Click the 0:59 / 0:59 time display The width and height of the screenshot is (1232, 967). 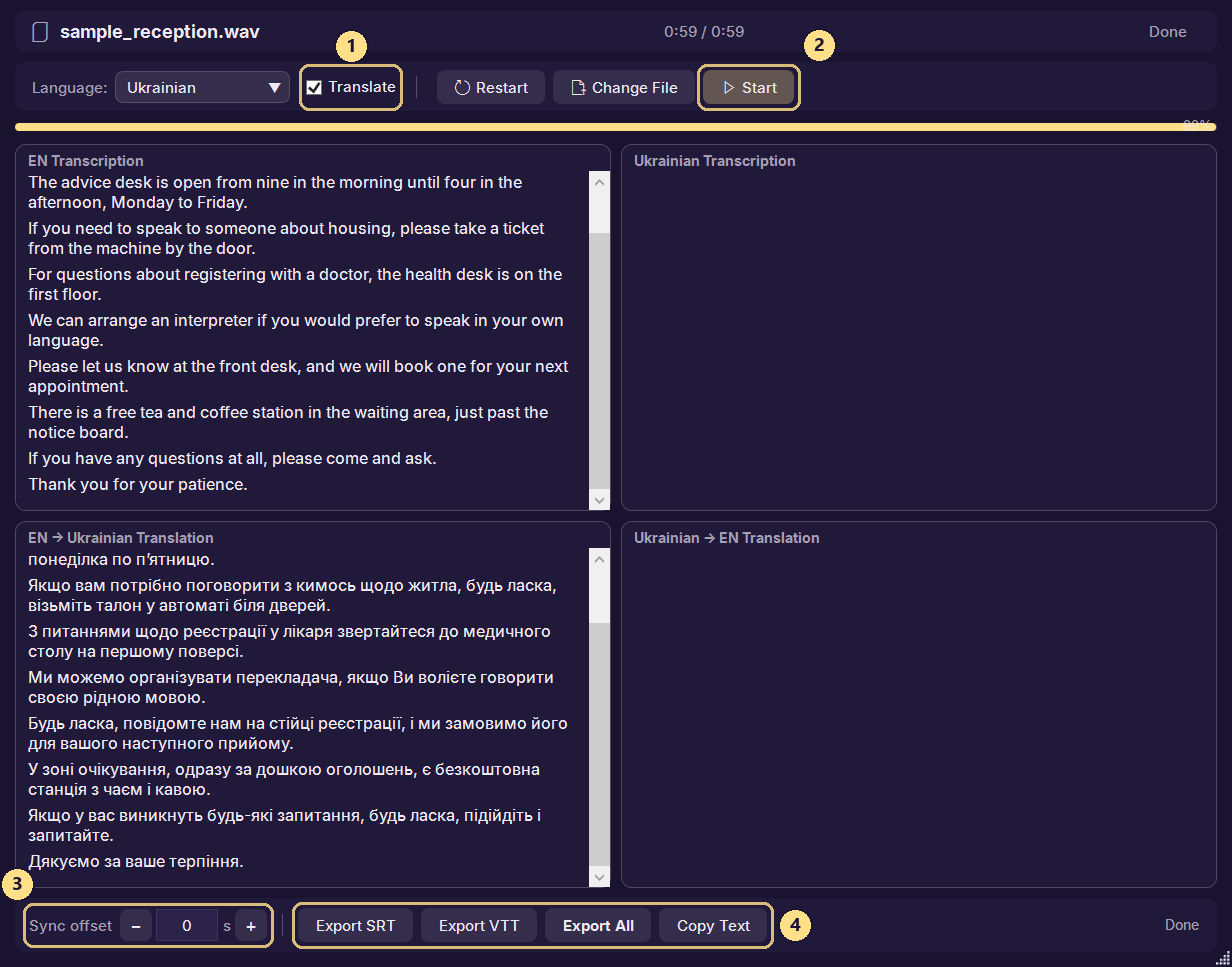click(704, 32)
